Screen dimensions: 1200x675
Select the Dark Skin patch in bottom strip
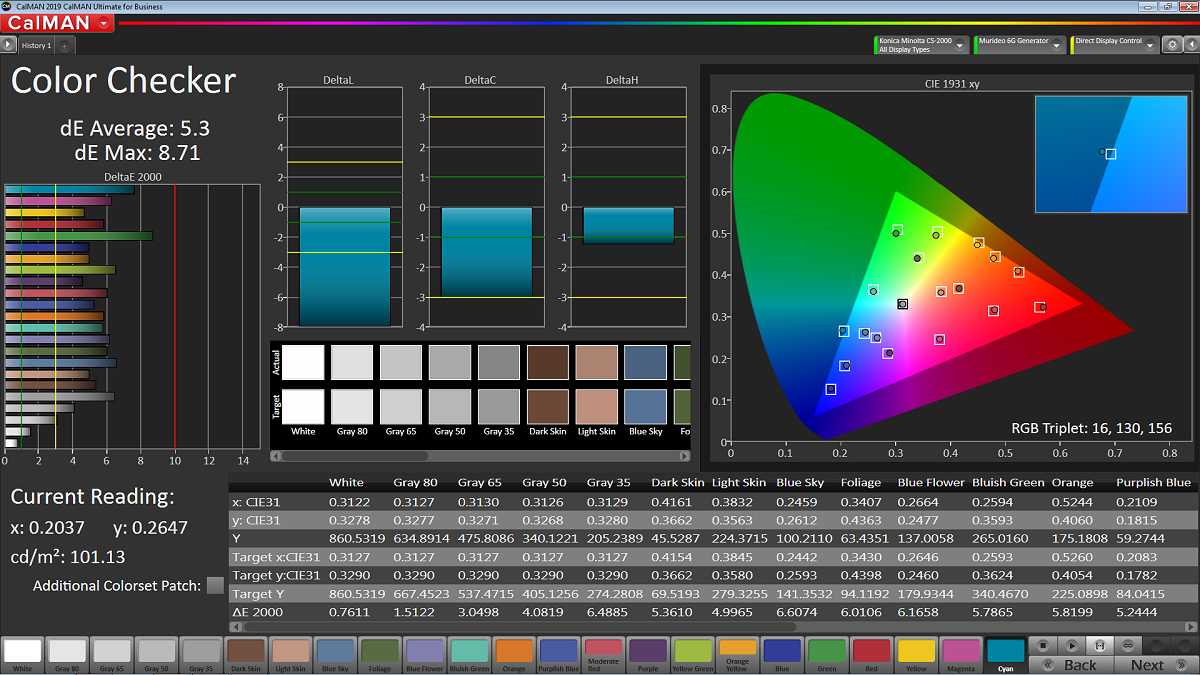(x=246, y=655)
